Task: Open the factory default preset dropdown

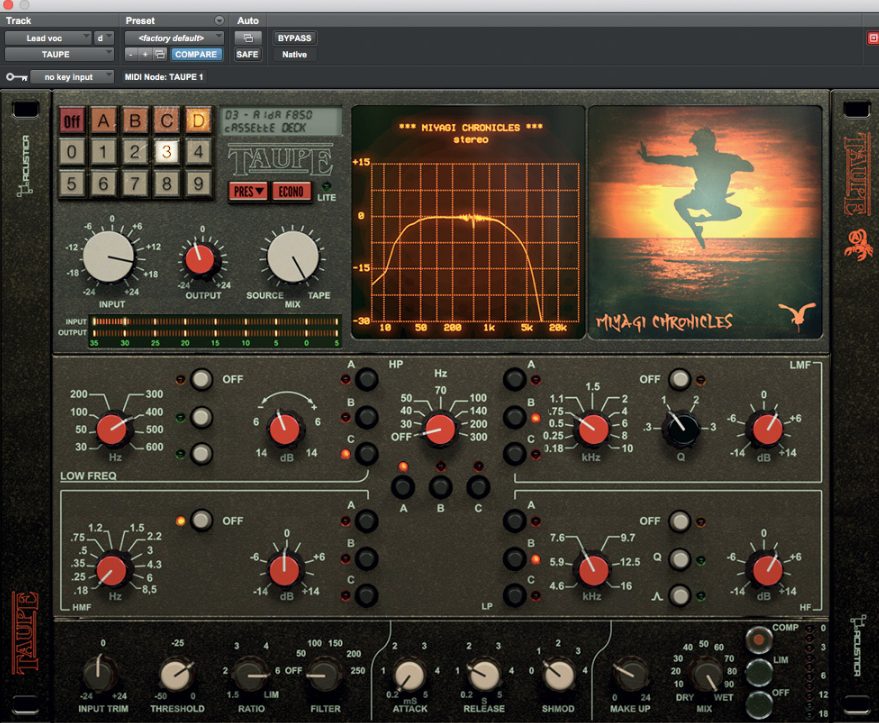Action: (x=174, y=38)
